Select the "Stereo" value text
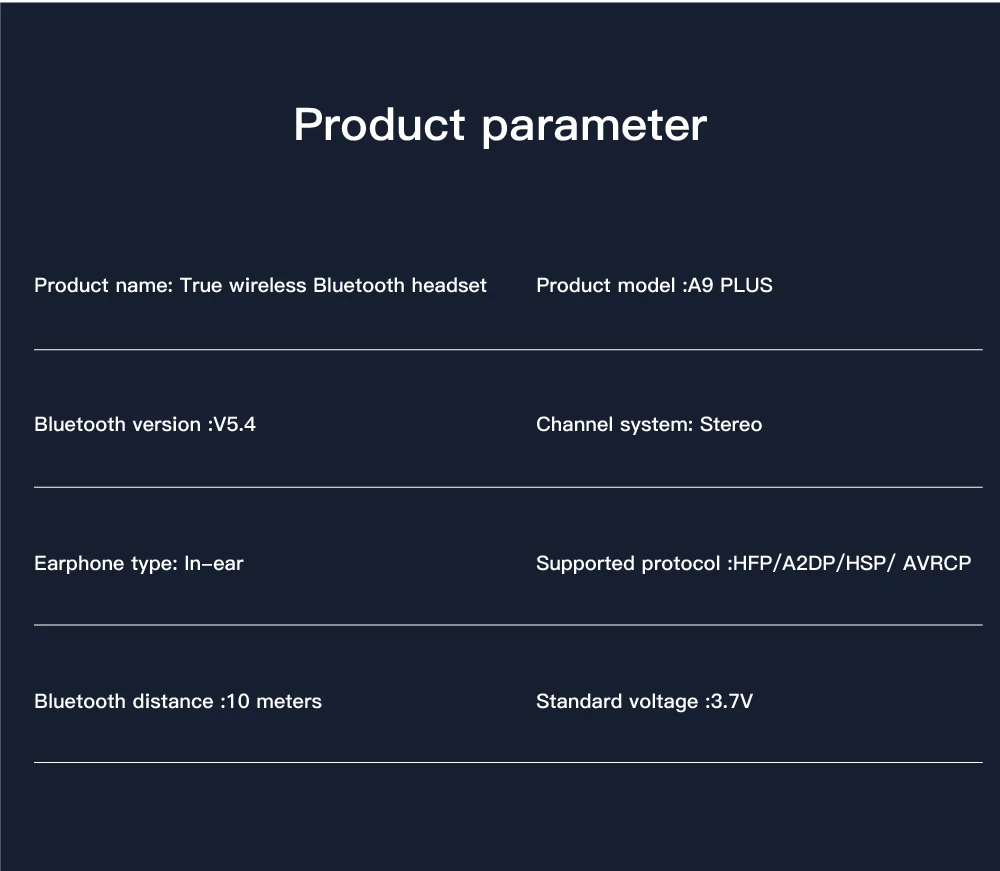This screenshot has width=1000, height=871. click(731, 424)
